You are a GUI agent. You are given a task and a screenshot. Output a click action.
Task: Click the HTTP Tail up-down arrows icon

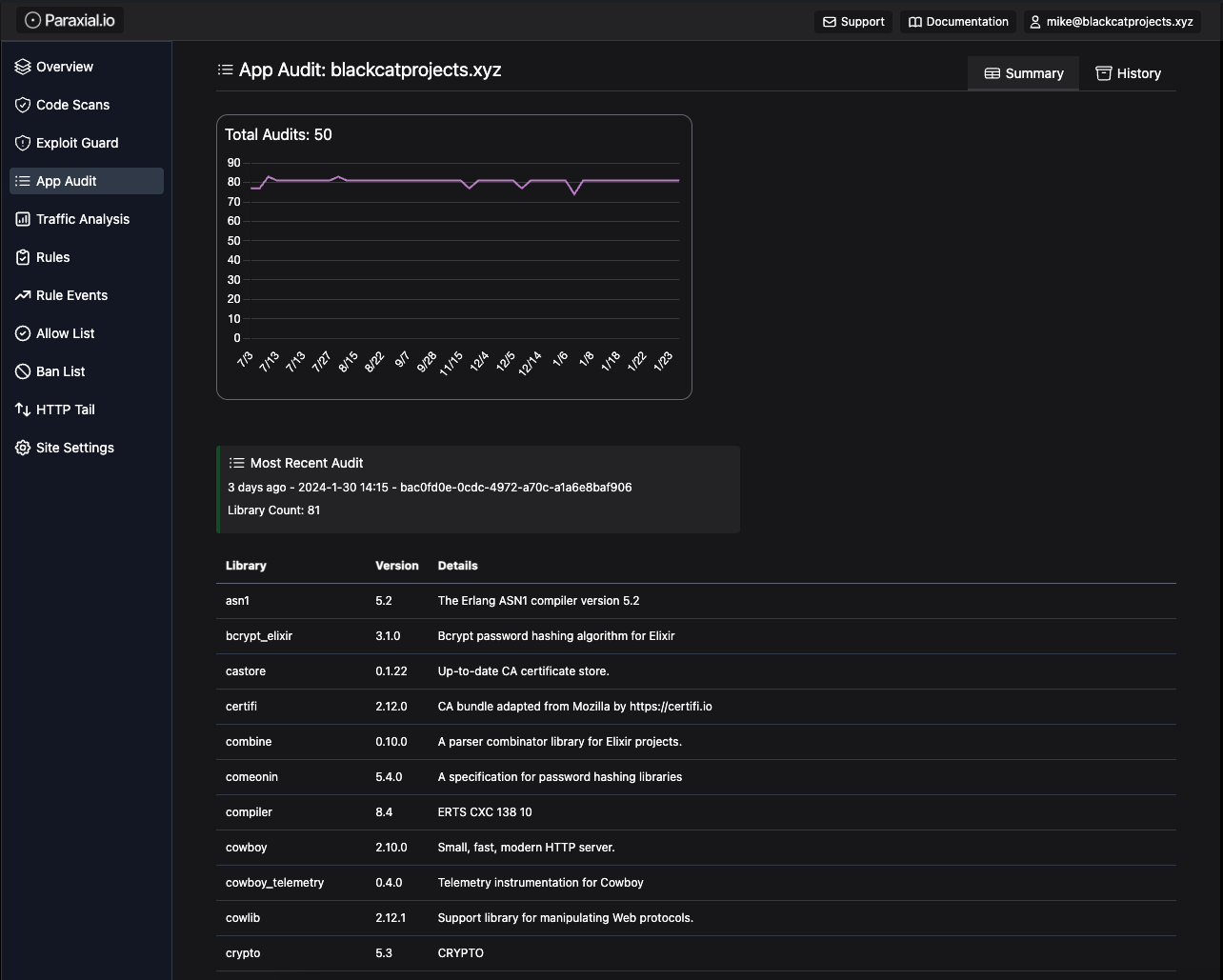[x=23, y=410]
